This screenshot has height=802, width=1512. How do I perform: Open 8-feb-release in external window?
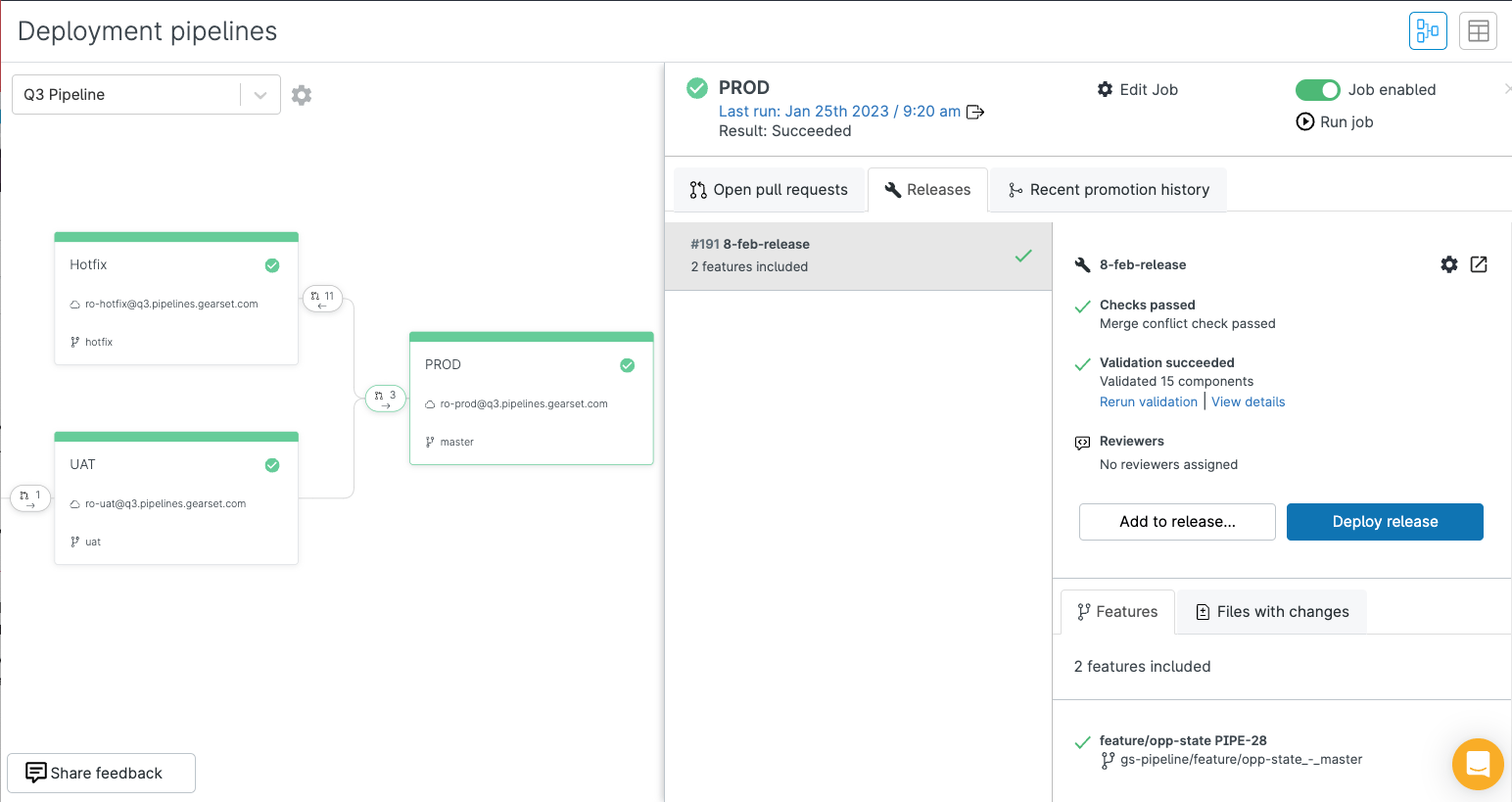(1479, 264)
